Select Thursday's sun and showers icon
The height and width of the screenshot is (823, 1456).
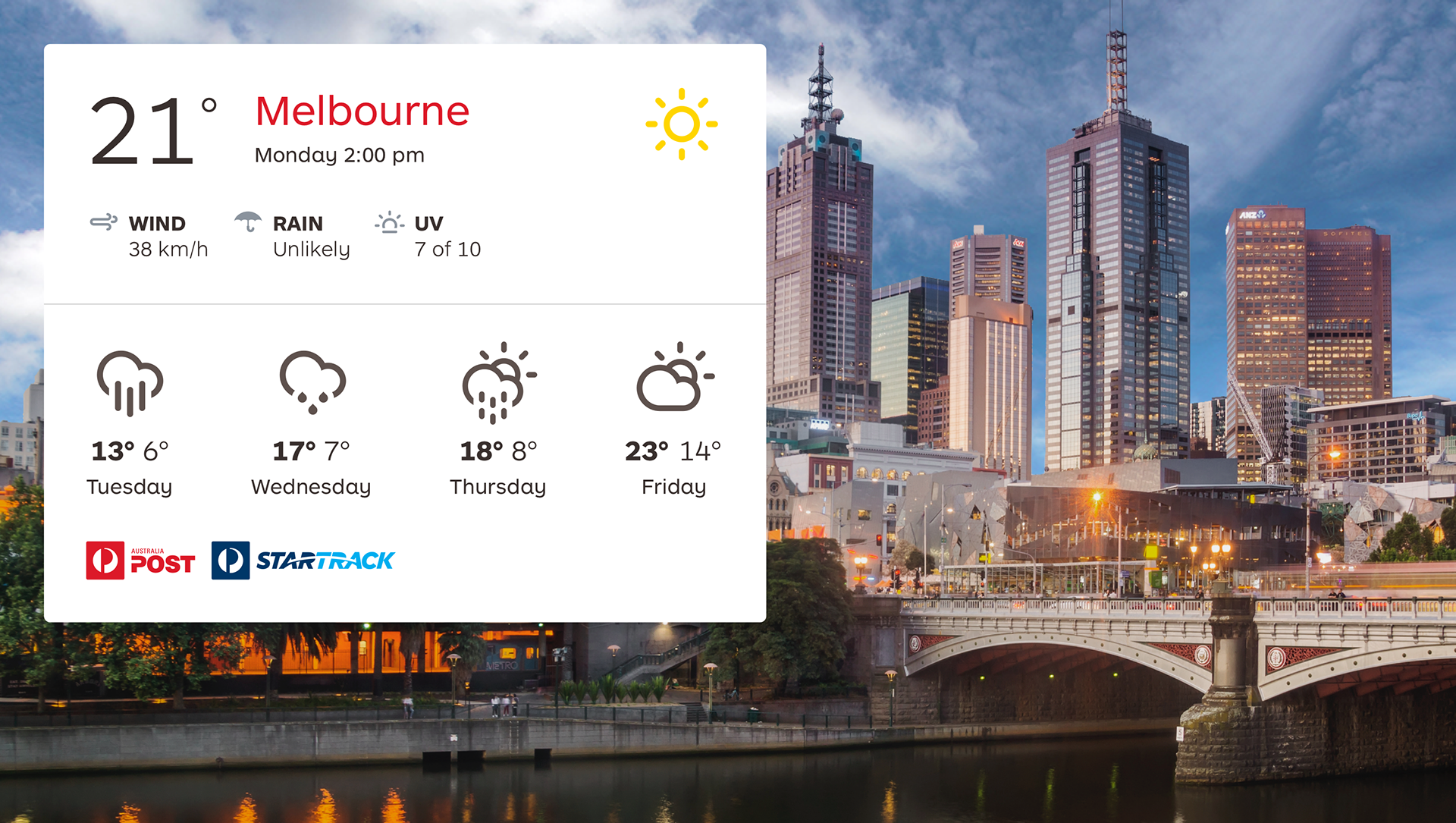tap(499, 382)
